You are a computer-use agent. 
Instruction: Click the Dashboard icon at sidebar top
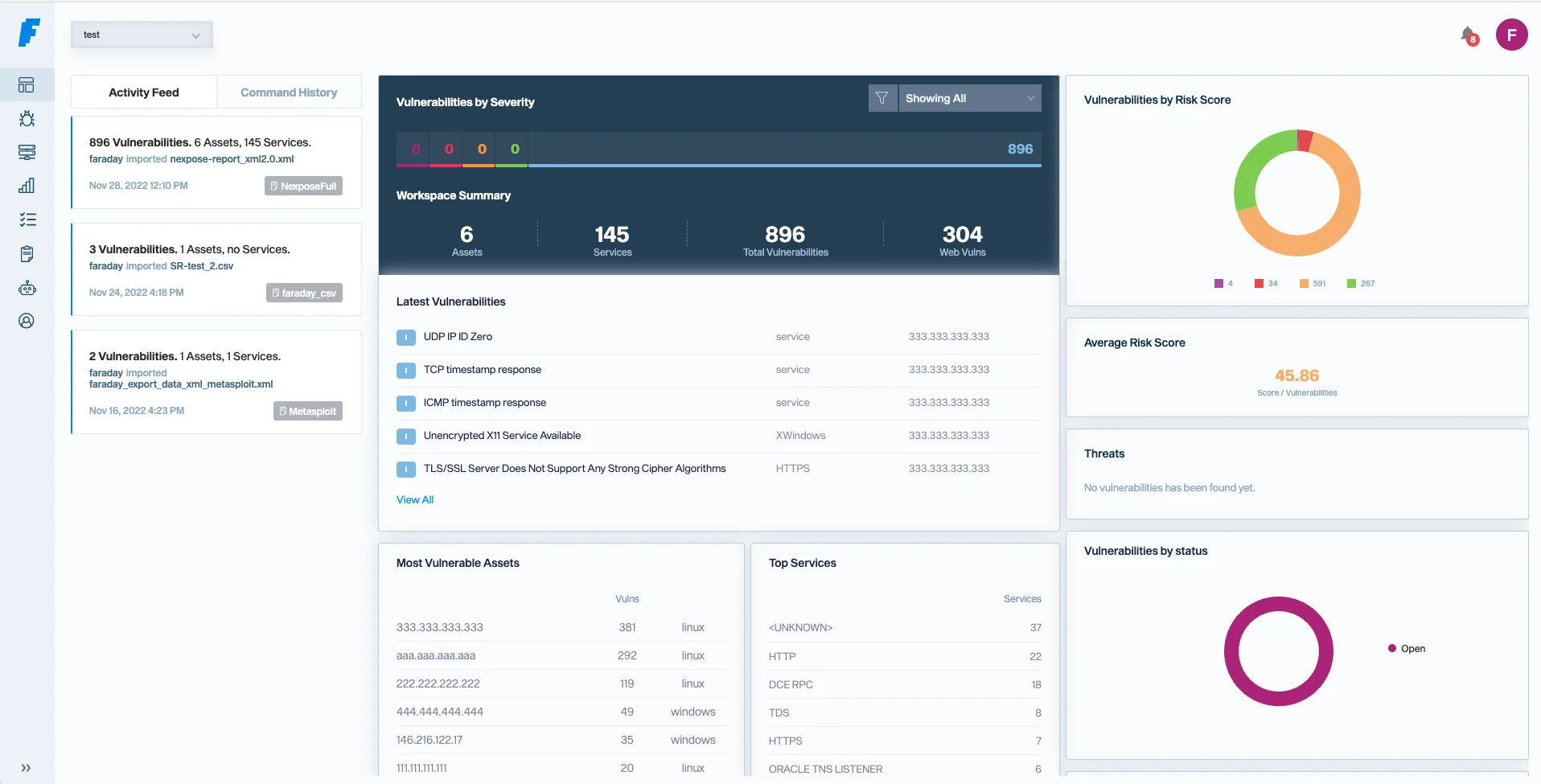[x=27, y=84]
